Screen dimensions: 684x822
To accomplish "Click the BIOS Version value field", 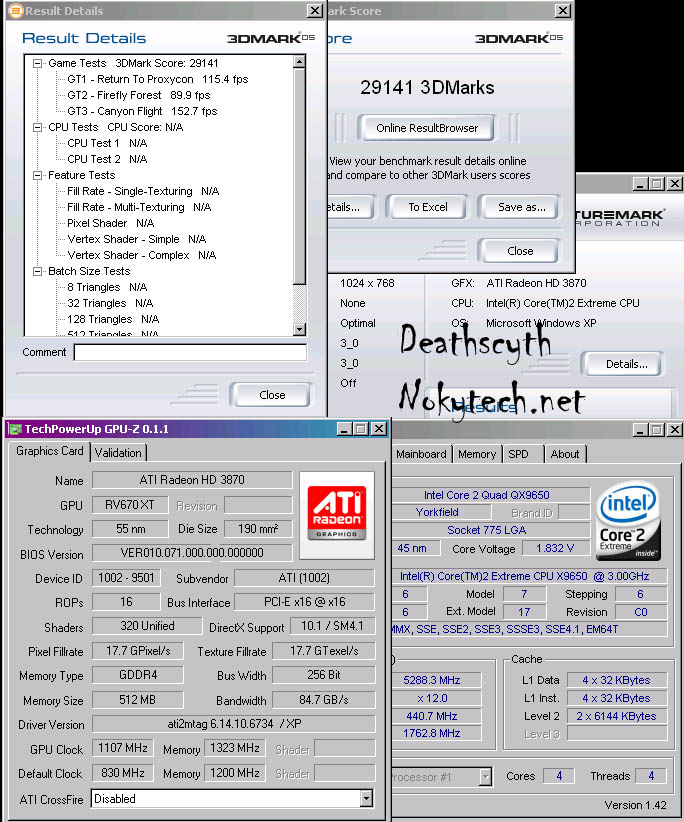I will 192,553.
